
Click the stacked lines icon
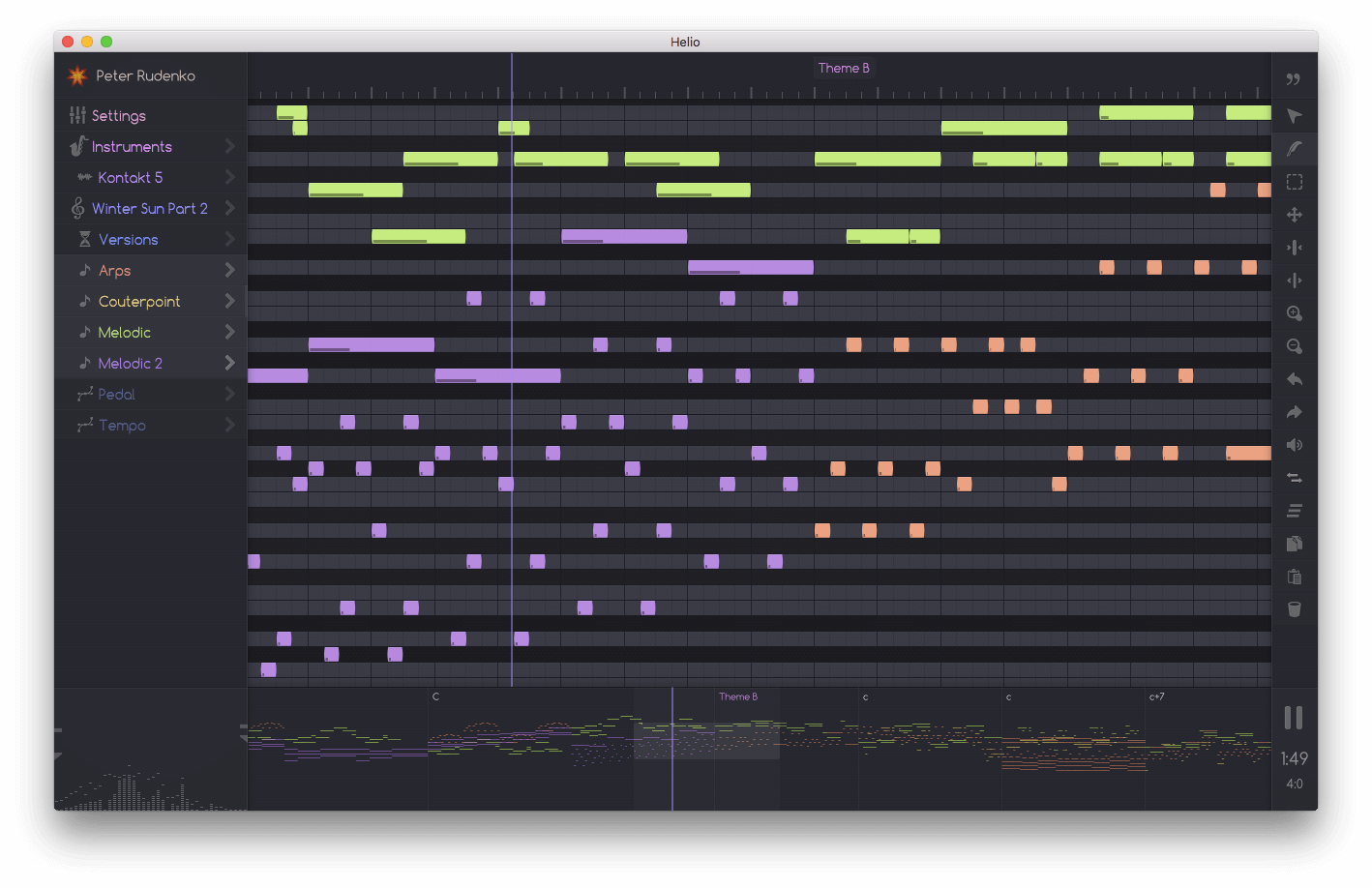coord(1294,511)
